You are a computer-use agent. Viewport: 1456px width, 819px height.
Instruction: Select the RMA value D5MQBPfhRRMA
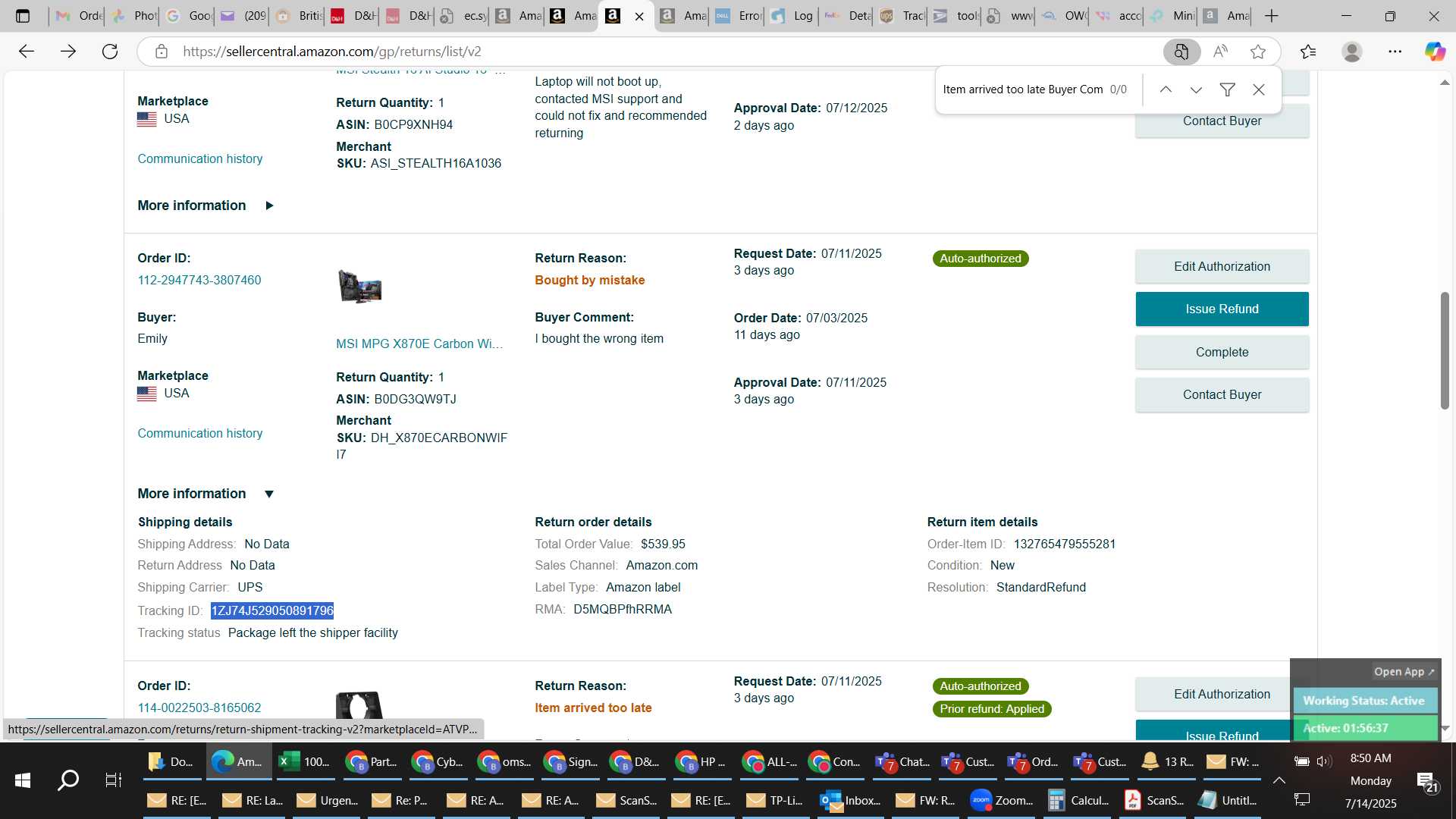point(623,609)
